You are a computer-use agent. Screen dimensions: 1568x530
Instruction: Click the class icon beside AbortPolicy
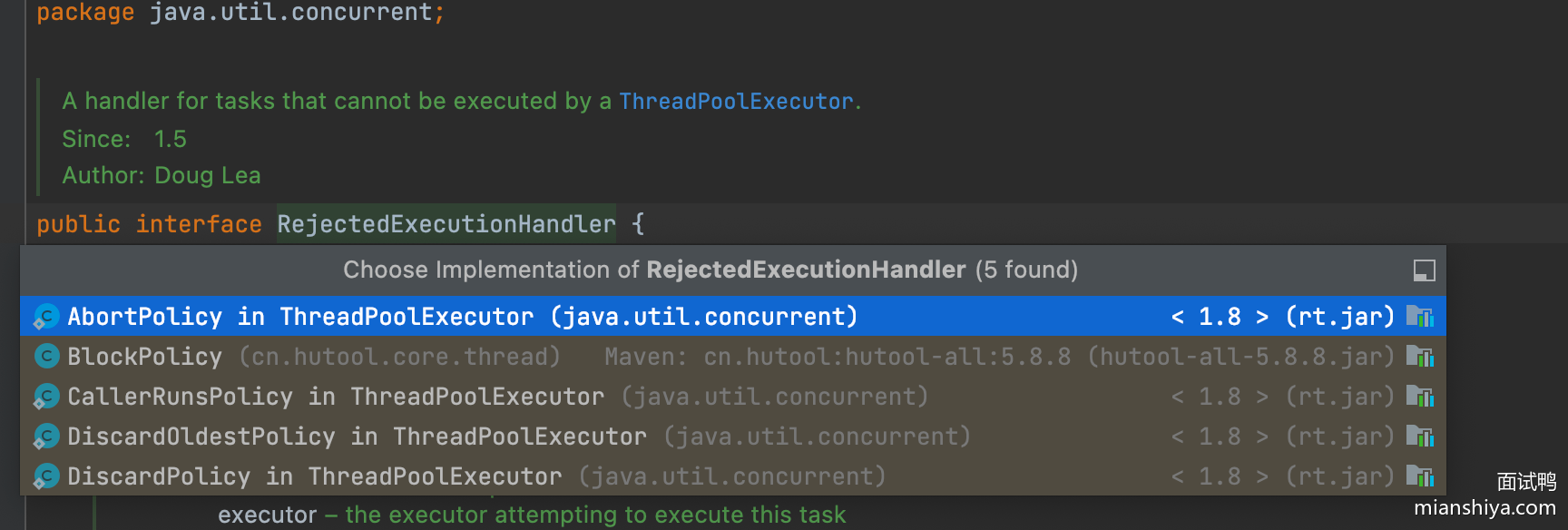click(x=46, y=317)
